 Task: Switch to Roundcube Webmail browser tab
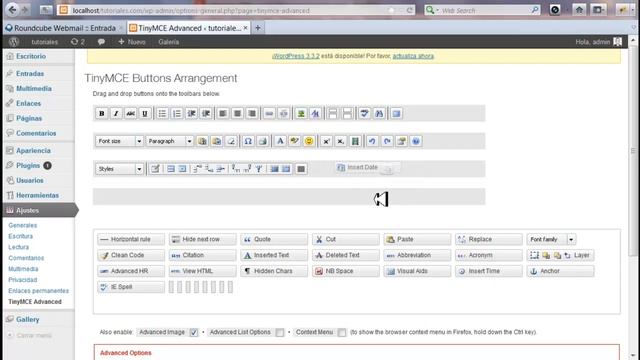64,28
